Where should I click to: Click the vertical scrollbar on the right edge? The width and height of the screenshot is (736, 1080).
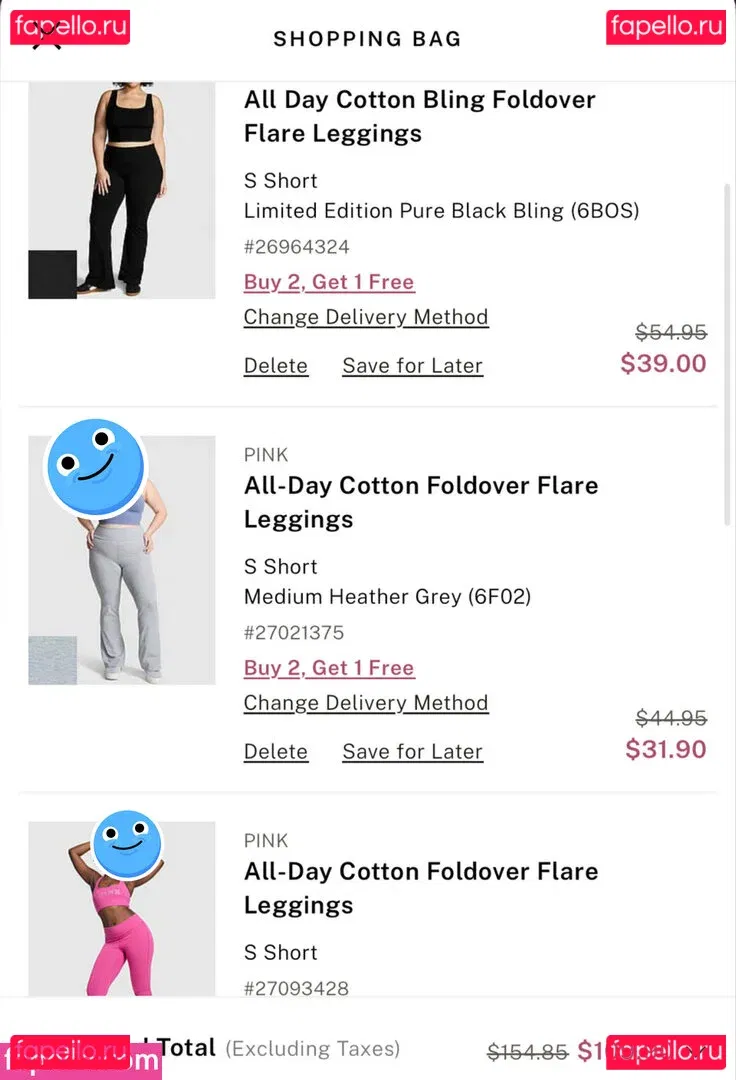(727, 352)
